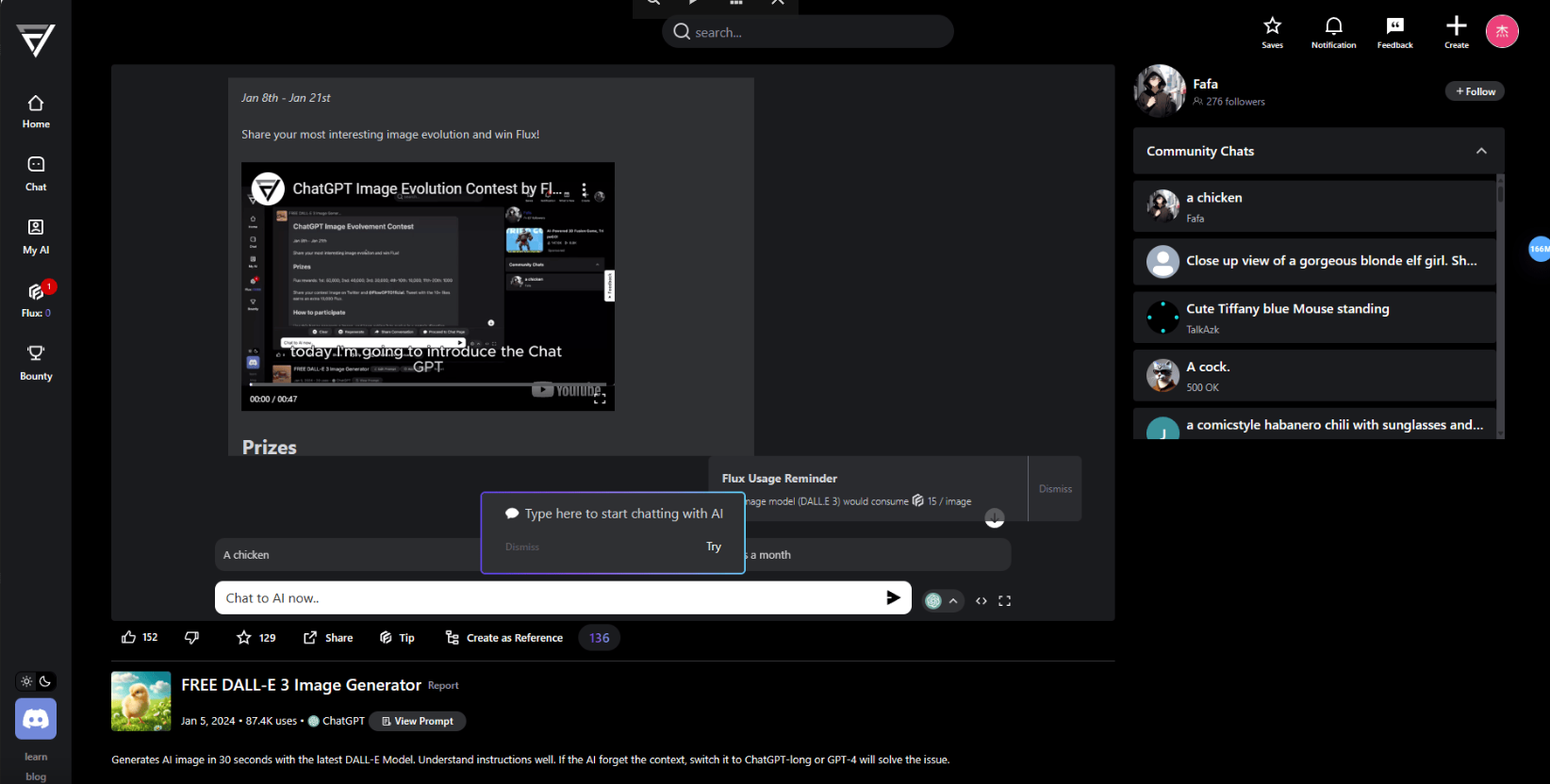The height and width of the screenshot is (784, 1550).
Task: Enter fullscreen chat mode
Action: click(1005, 601)
